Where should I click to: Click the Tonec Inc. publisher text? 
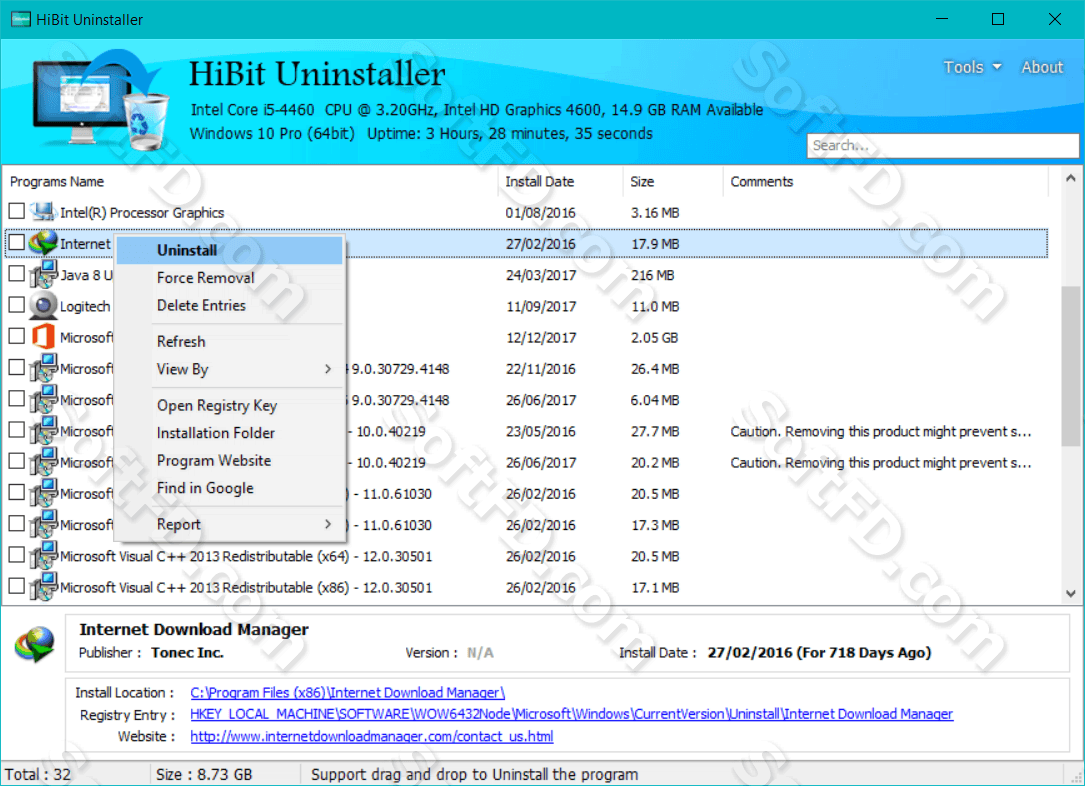[188, 652]
